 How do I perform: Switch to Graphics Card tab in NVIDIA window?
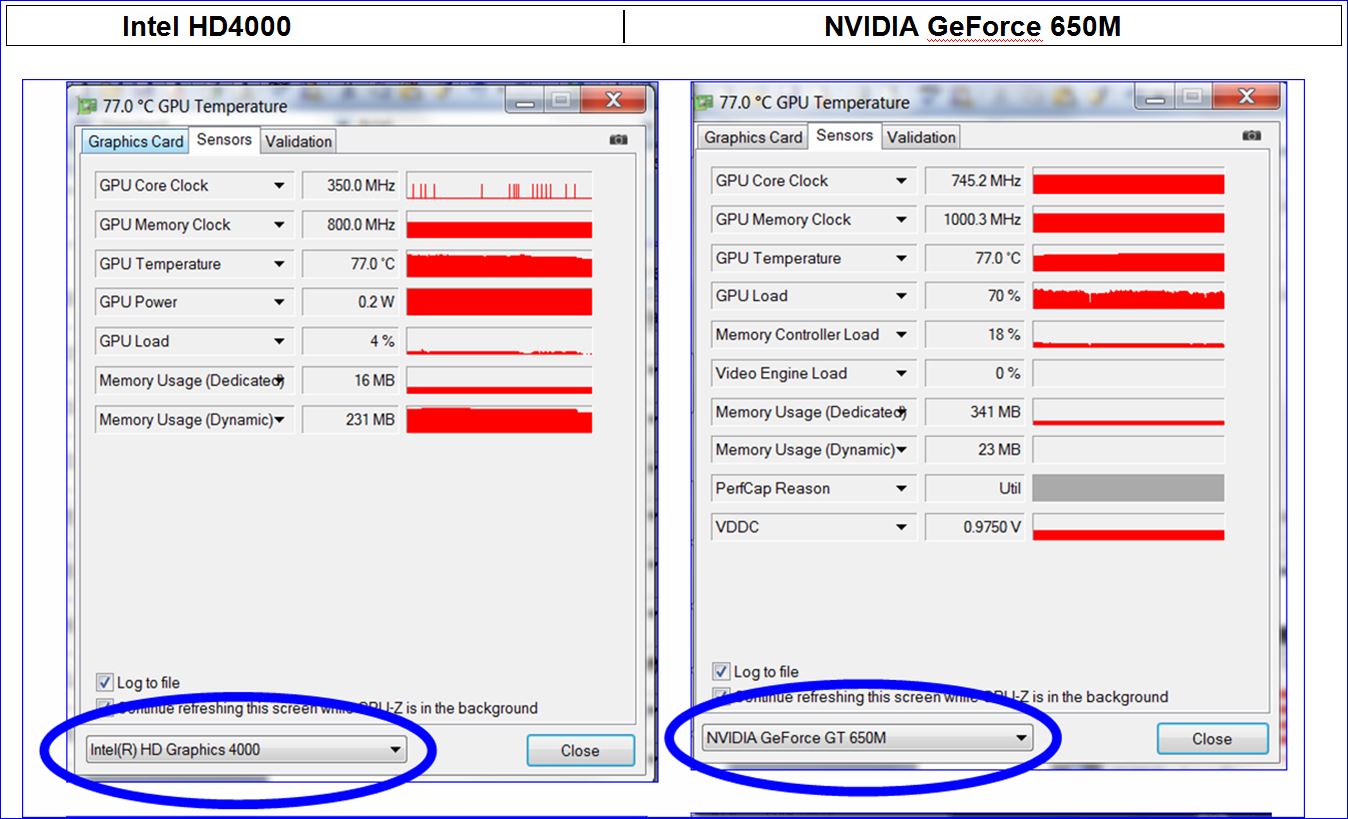click(753, 137)
